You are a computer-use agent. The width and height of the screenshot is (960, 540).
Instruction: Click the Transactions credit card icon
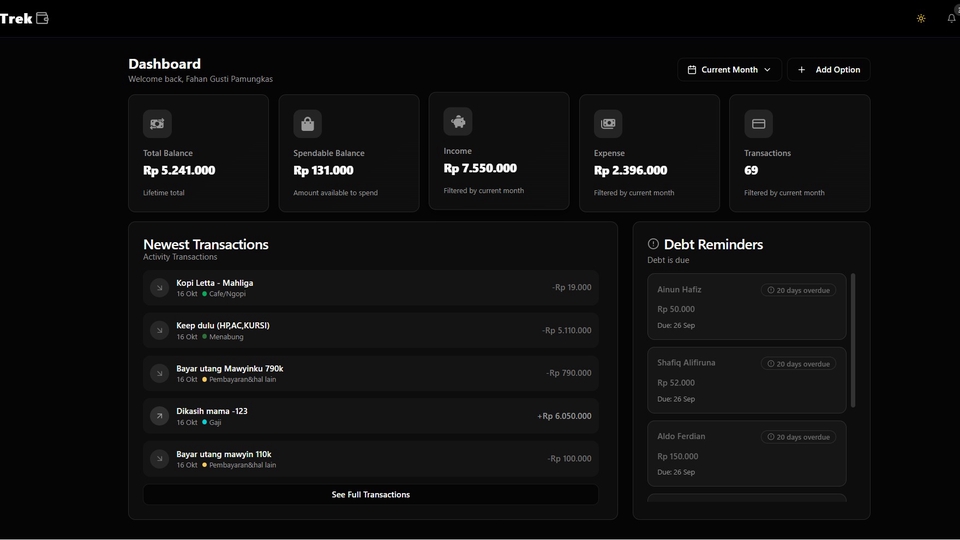(758, 124)
